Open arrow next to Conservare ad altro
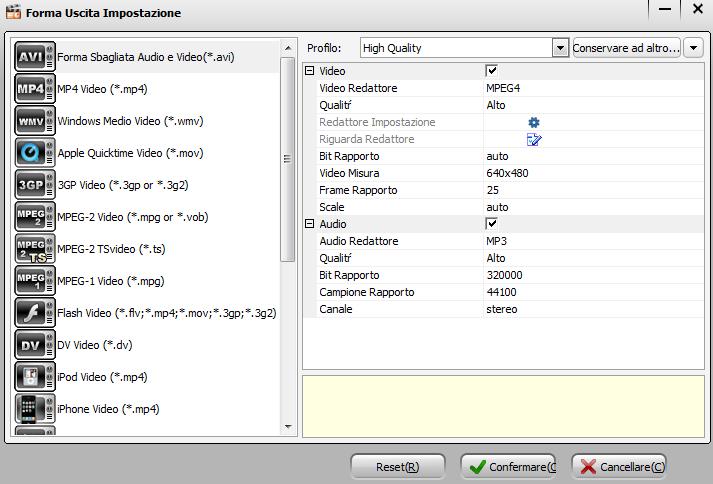Image resolution: width=713 pixels, height=484 pixels. pos(693,48)
